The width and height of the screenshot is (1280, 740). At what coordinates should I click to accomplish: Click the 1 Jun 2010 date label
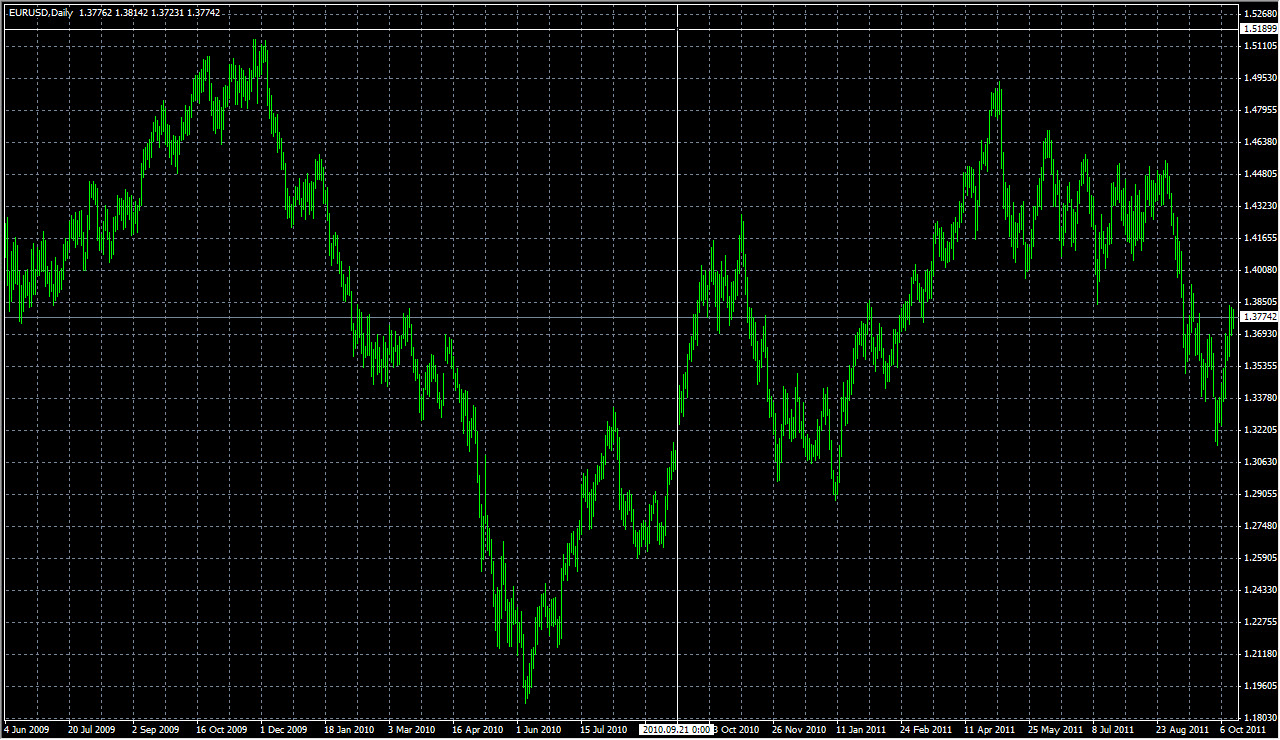(539, 730)
